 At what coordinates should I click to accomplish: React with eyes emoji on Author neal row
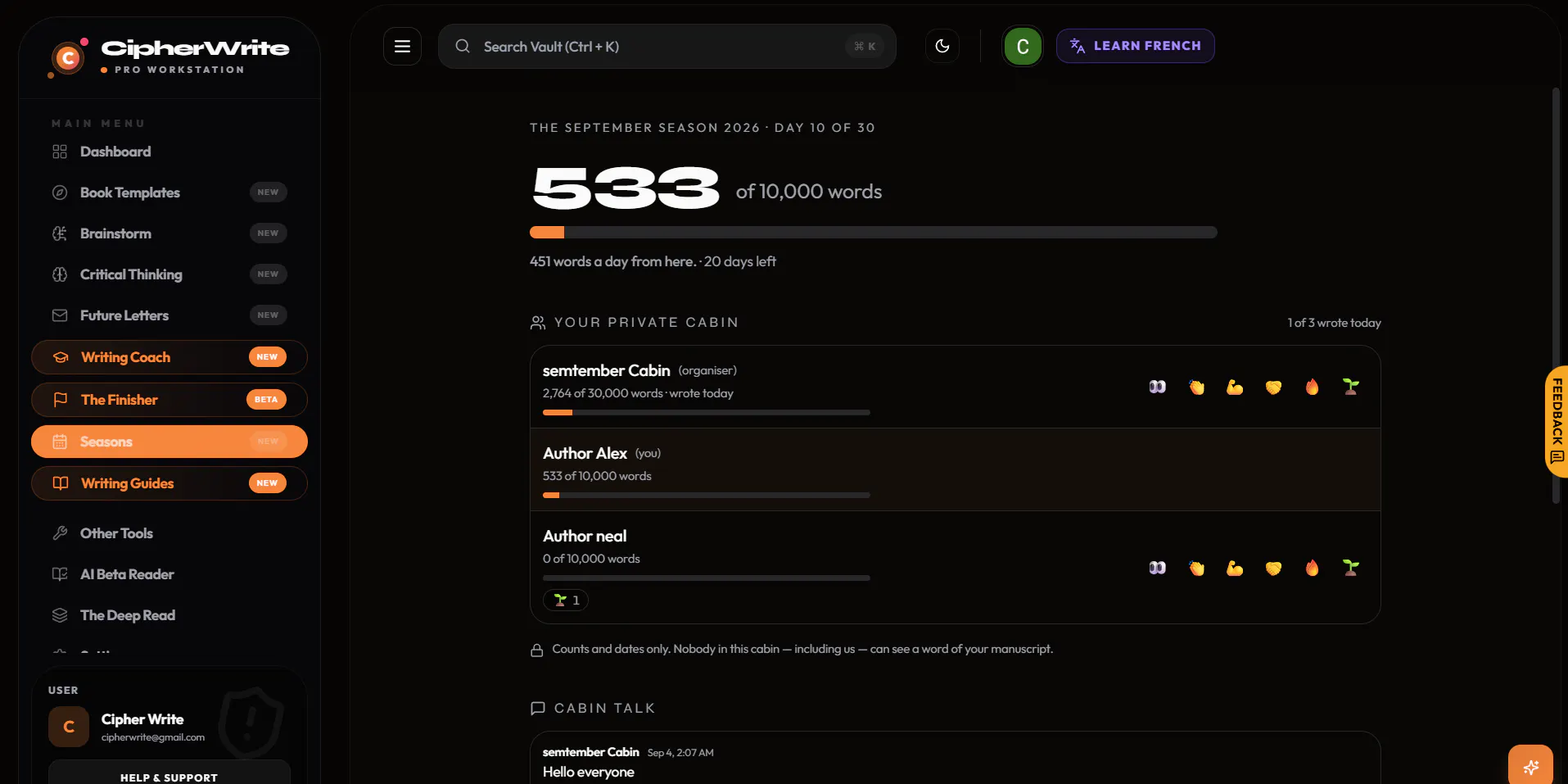coord(1157,568)
